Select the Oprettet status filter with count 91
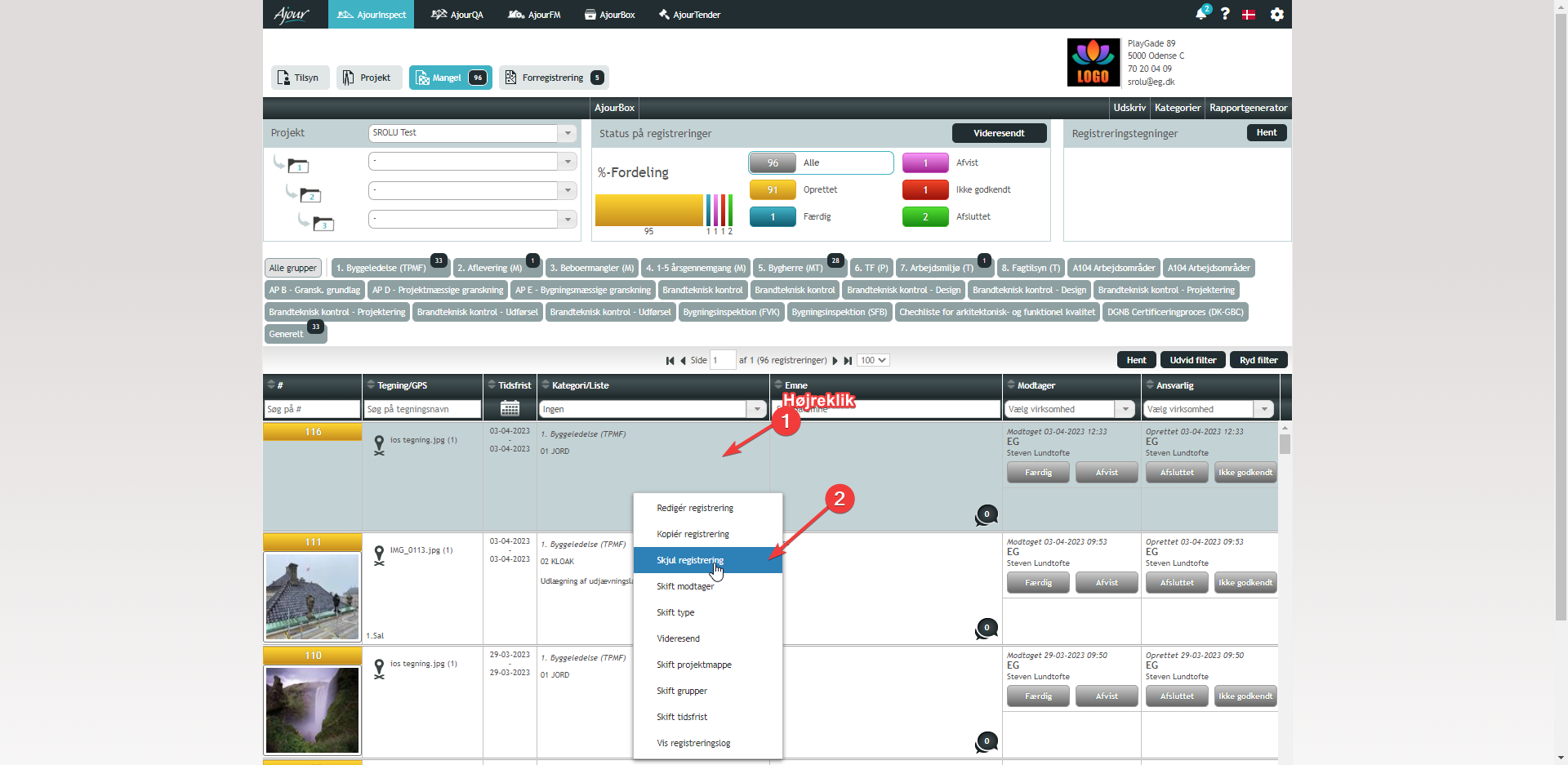The height and width of the screenshot is (765, 1568). coord(772,189)
